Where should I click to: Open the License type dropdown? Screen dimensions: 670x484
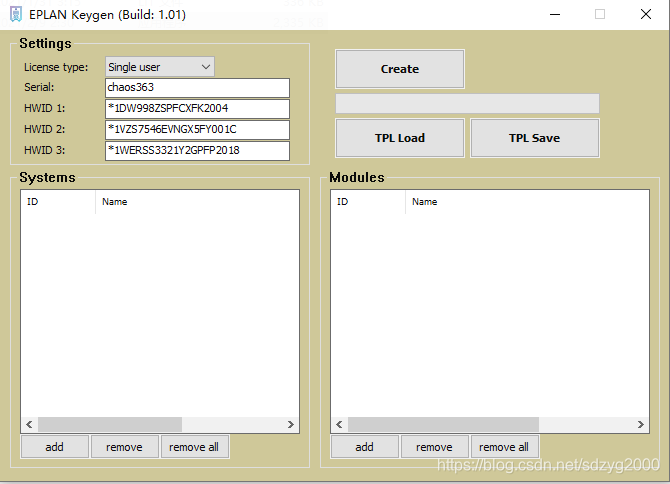point(160,67)
